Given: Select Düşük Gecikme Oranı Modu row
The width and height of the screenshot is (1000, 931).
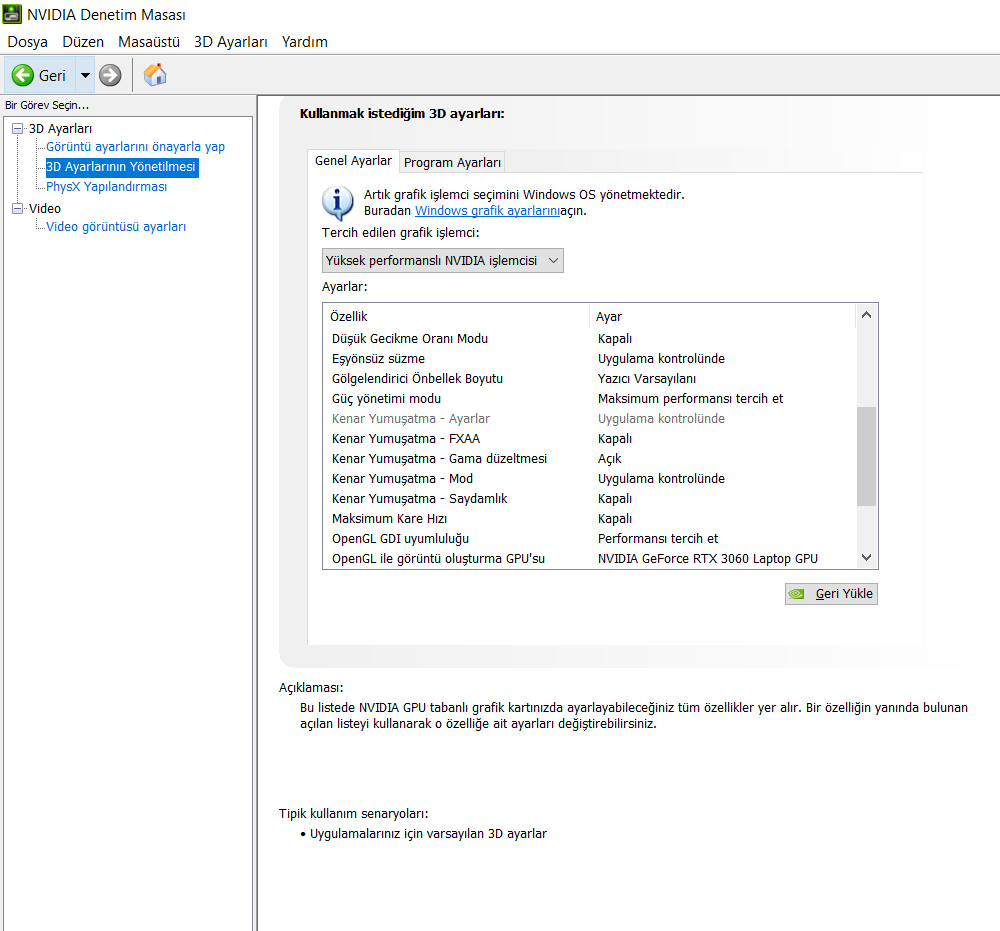Looking at the screenshot, I should pos(590,339).
